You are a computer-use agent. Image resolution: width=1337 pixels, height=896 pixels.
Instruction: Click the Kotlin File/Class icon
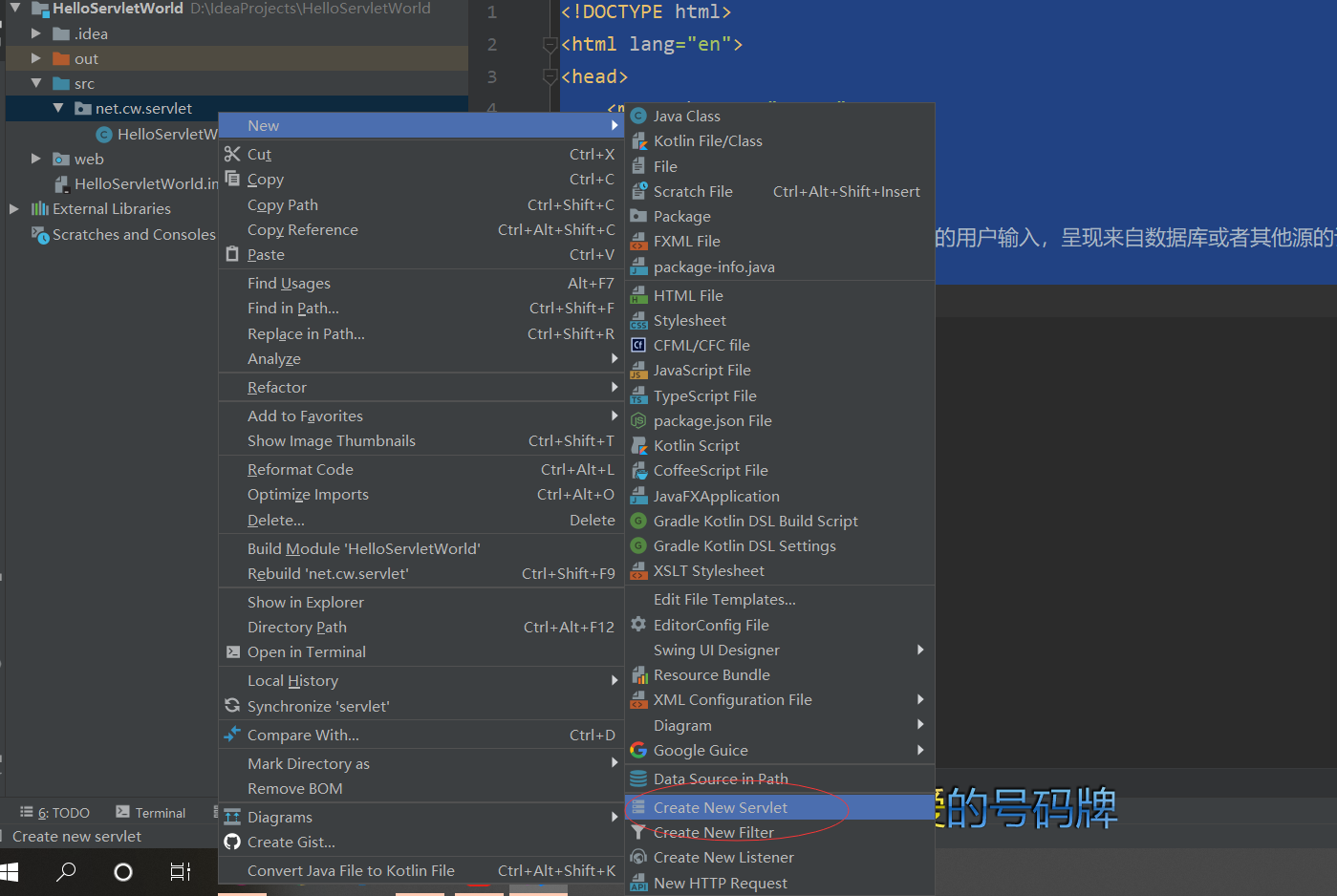click(x=639, y=140)
